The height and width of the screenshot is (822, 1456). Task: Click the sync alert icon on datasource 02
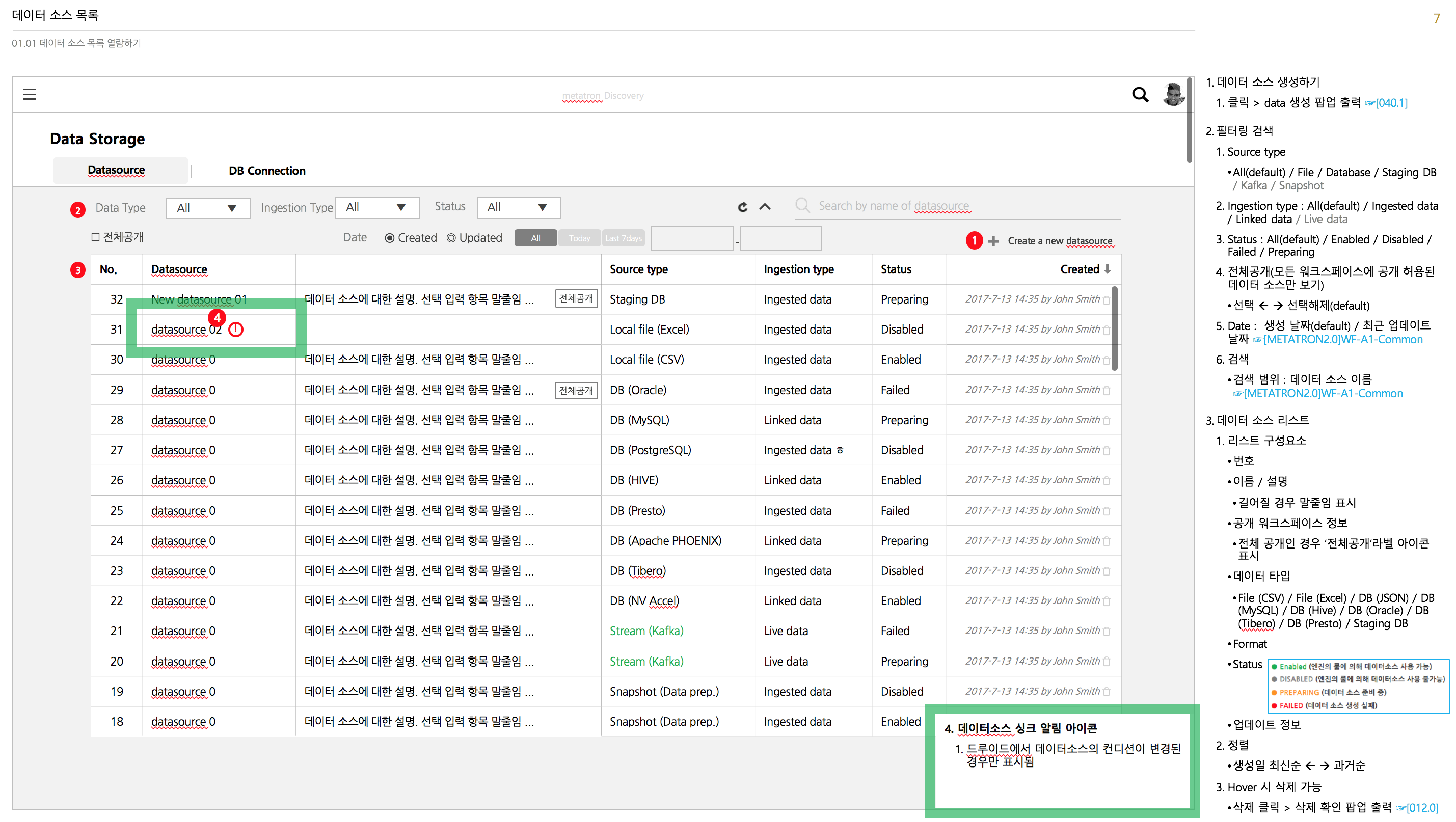[x=236, y=330]
